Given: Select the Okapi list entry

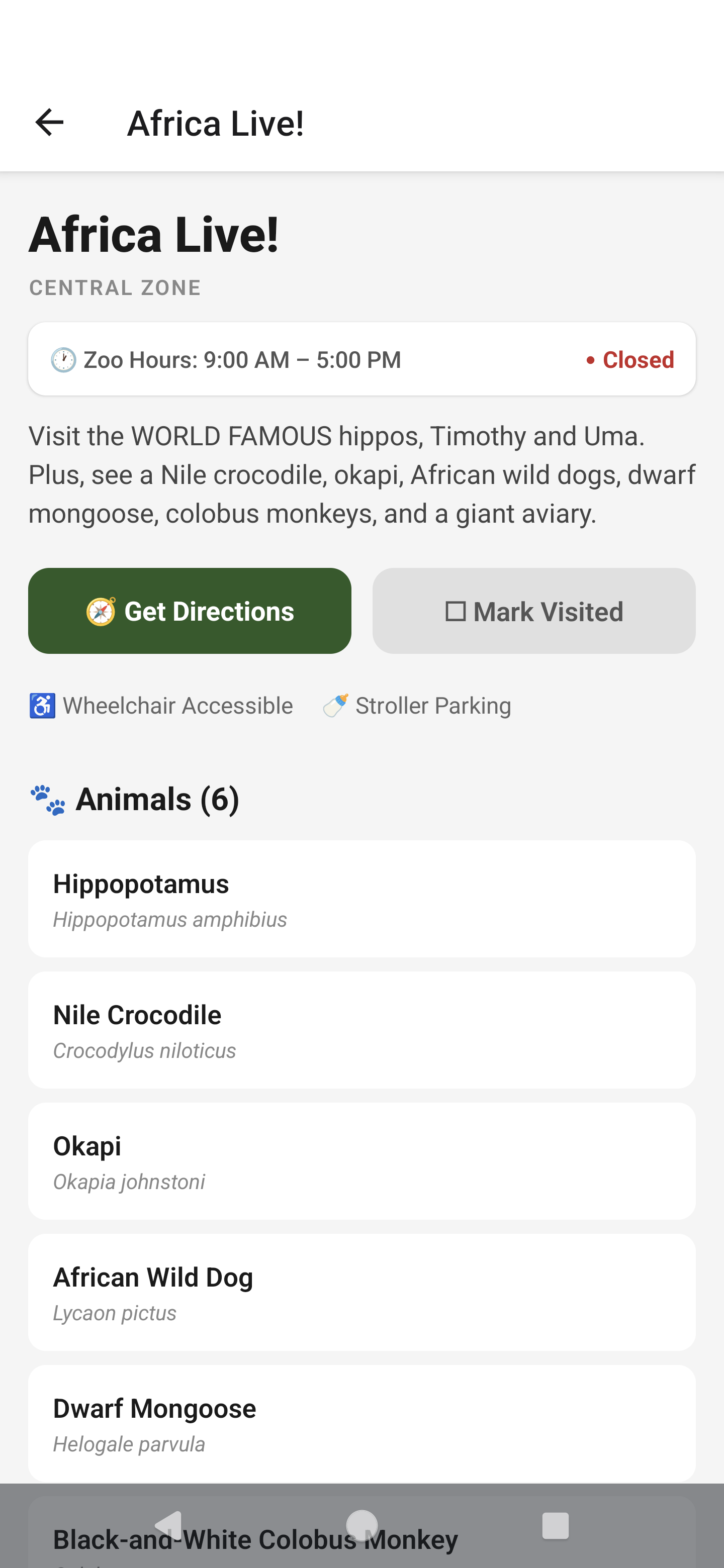Looking at the screenshot, I should tap(361, 1161).
